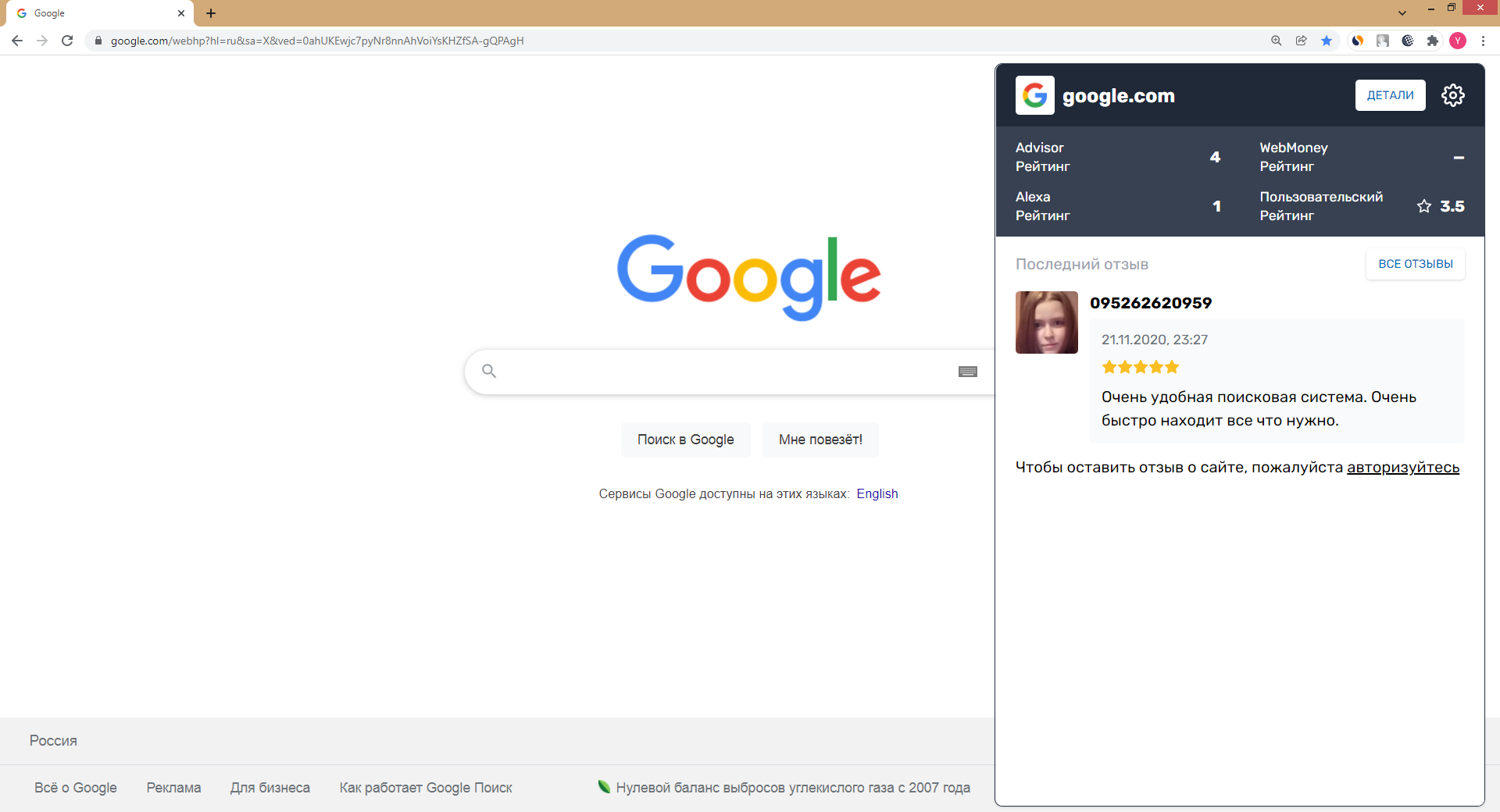The image size is (1500, 812).
Task: Open a new browser tab
Action: point(211,13)
